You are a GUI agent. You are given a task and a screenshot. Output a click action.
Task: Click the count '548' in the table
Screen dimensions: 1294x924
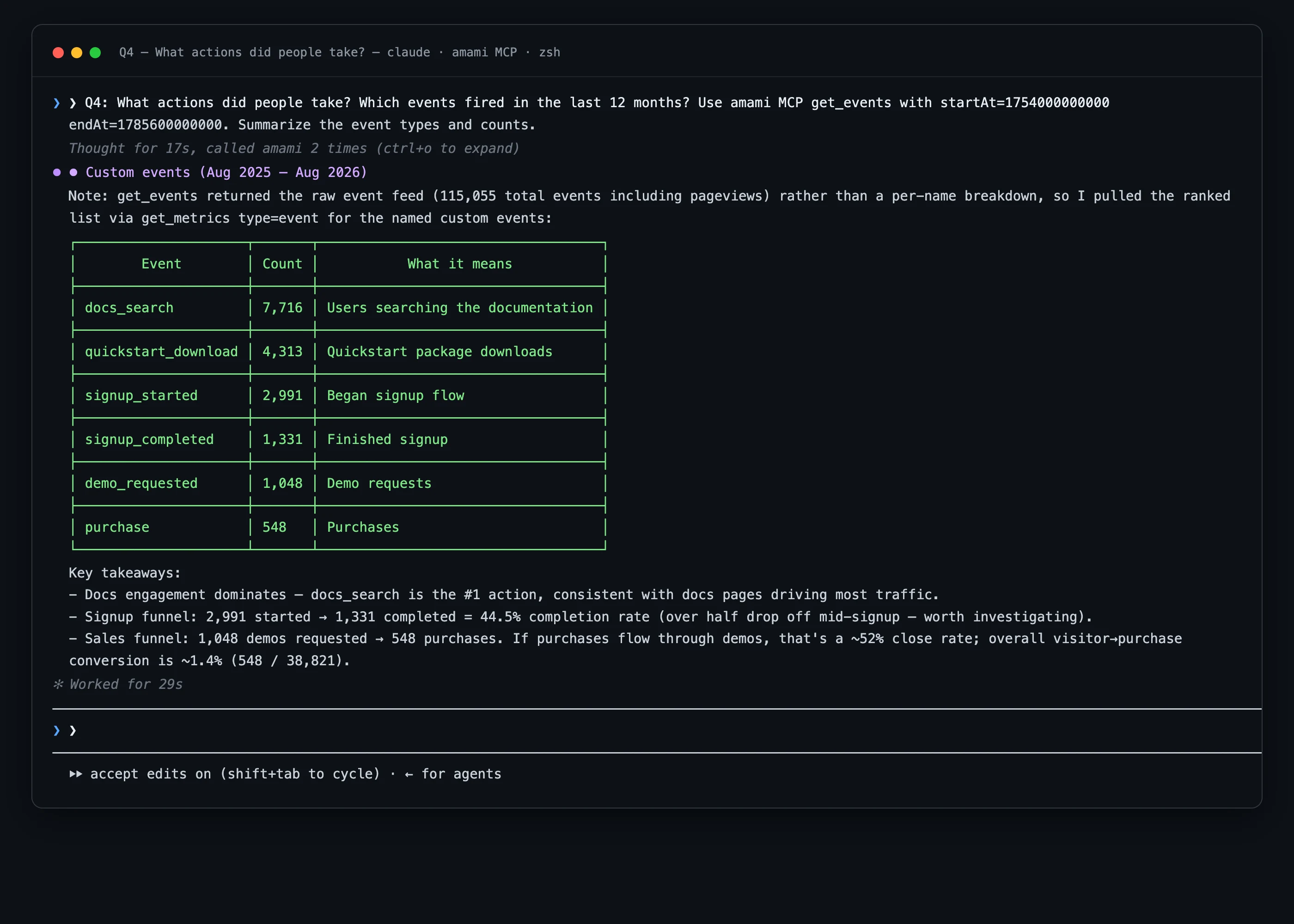[274, 528]
